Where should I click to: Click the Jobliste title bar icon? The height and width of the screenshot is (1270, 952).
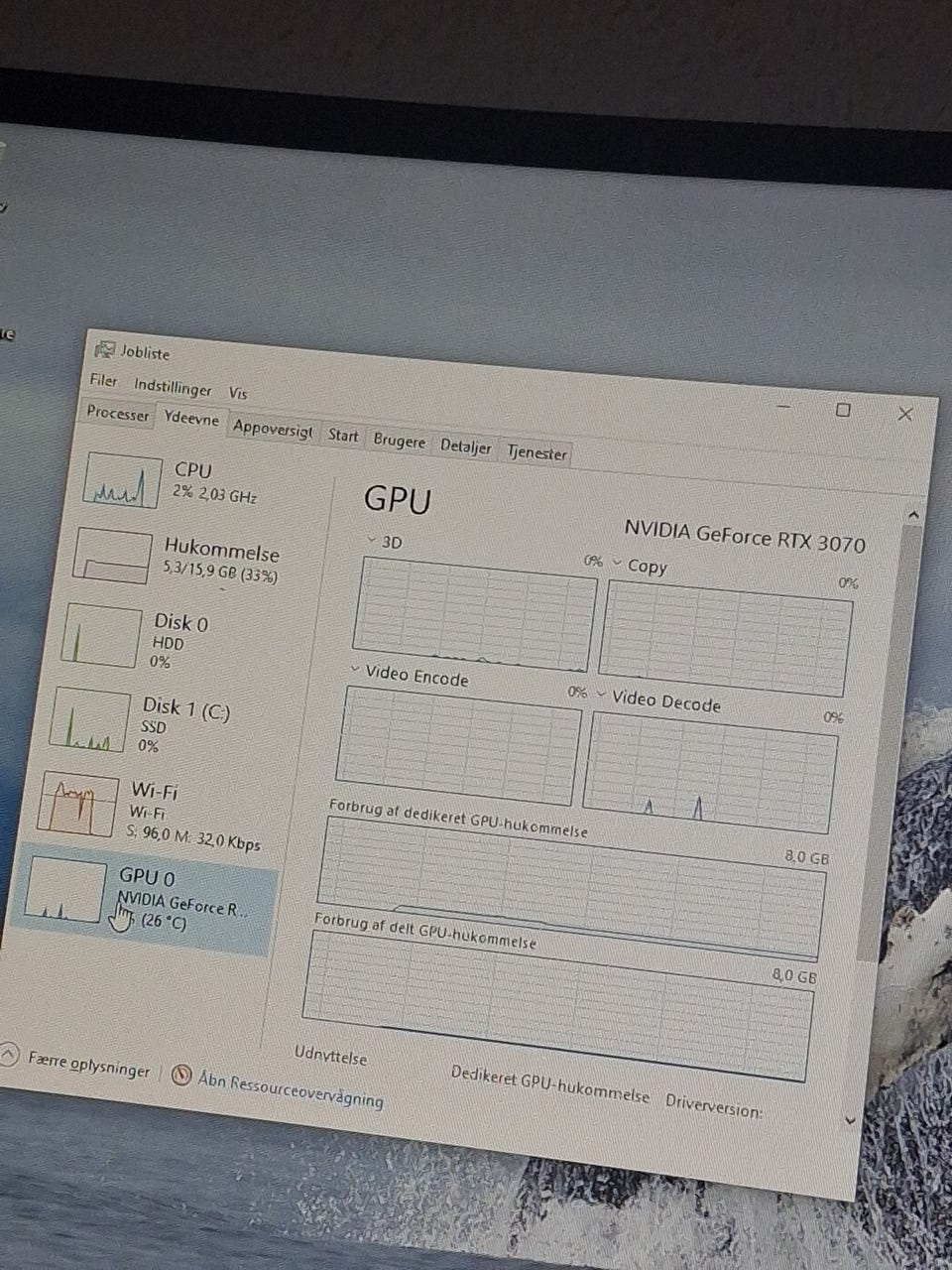click(104, 349)
